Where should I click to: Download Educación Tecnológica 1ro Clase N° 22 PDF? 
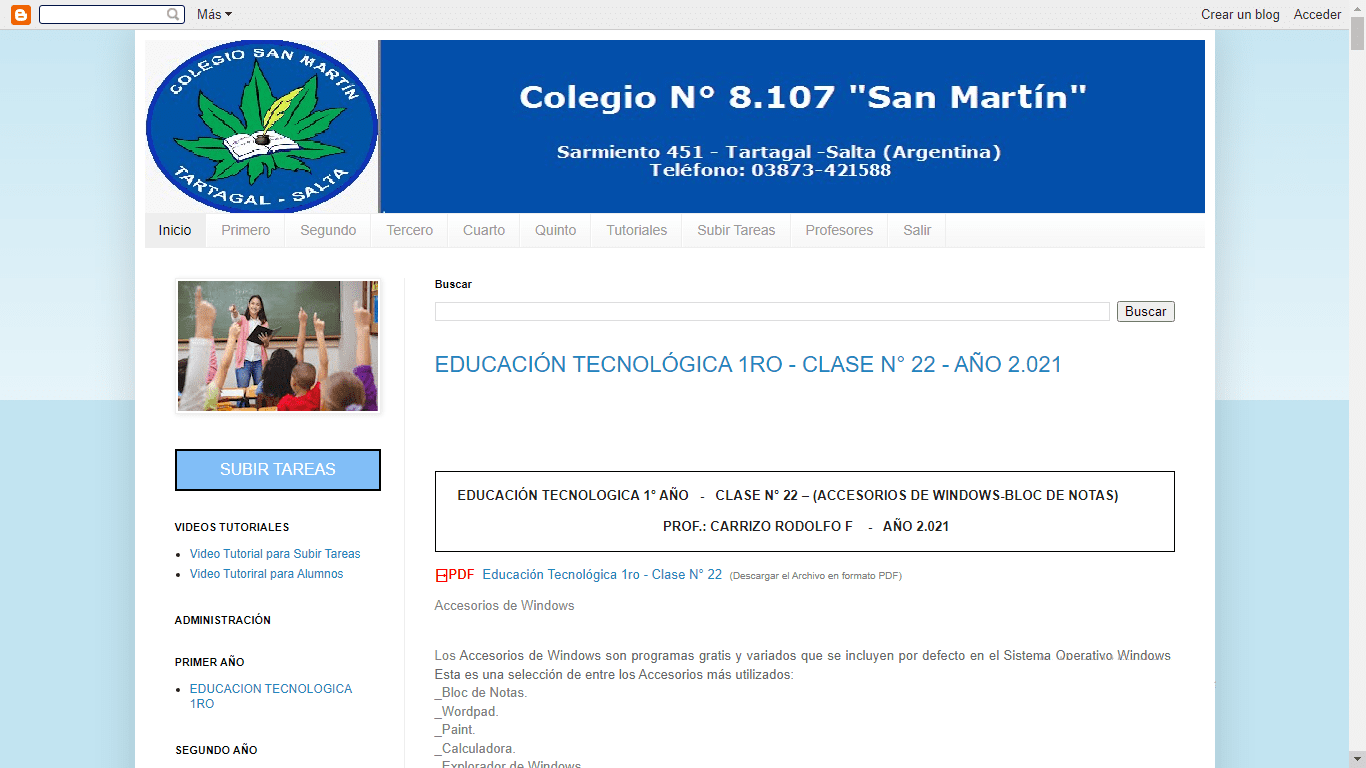point(601,575)
